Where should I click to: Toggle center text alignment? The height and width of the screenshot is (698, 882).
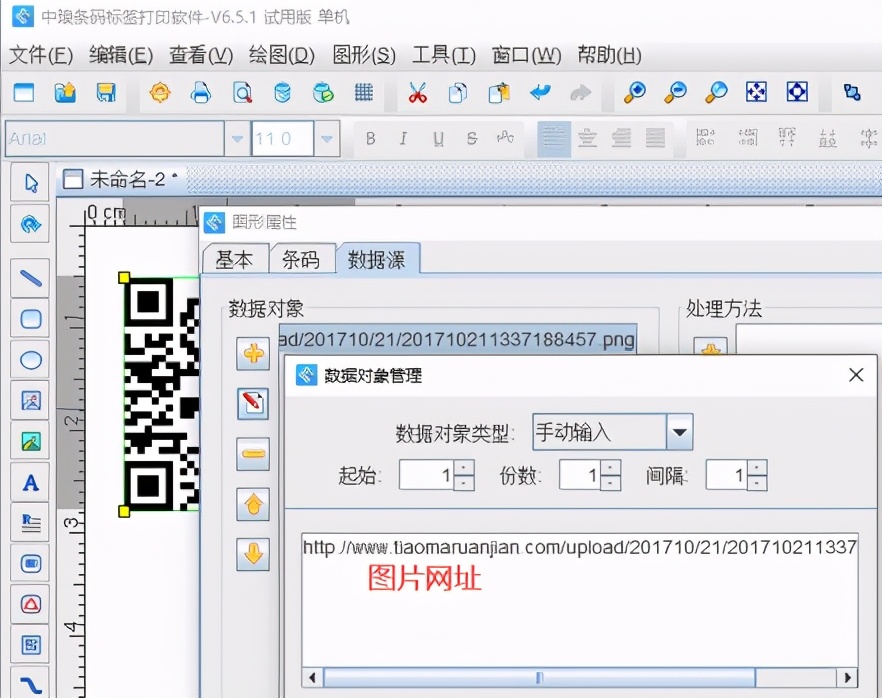click(588, 138)
